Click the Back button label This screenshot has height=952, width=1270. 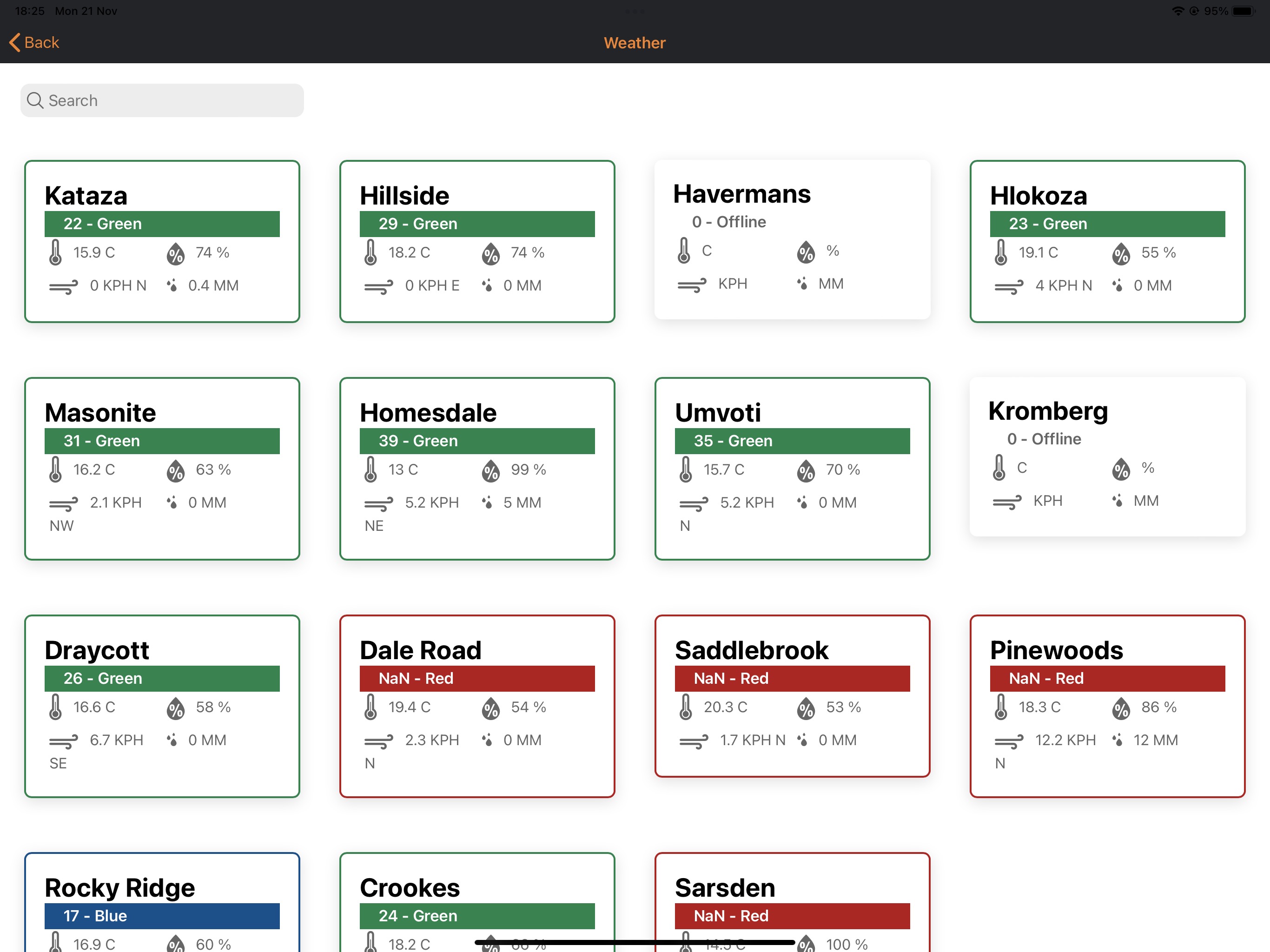[41, 42]
